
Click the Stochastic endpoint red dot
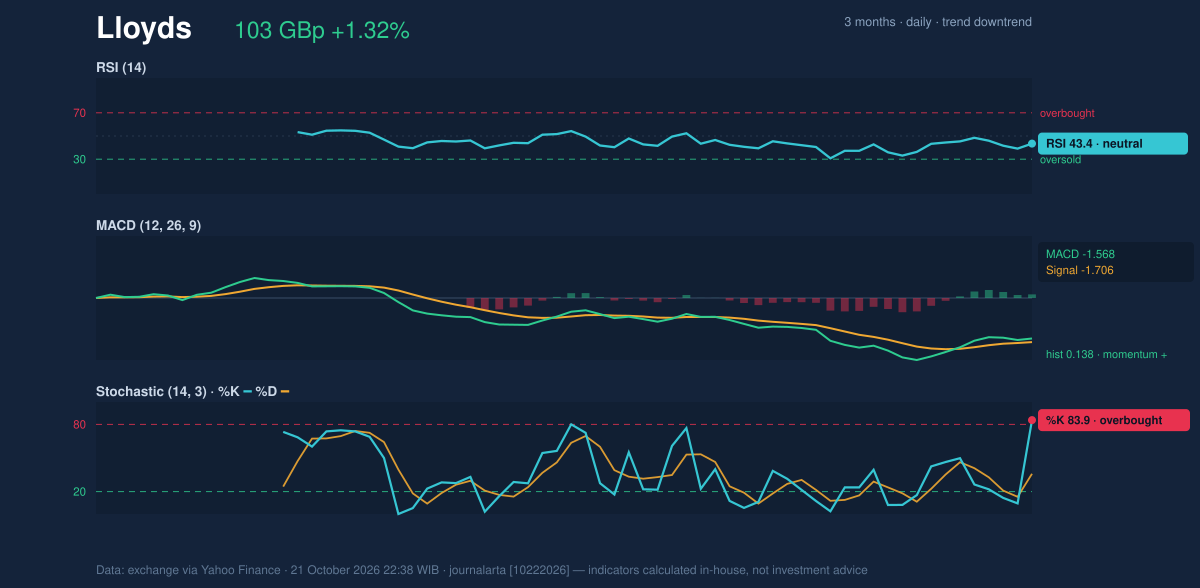tap(1032, 420)
